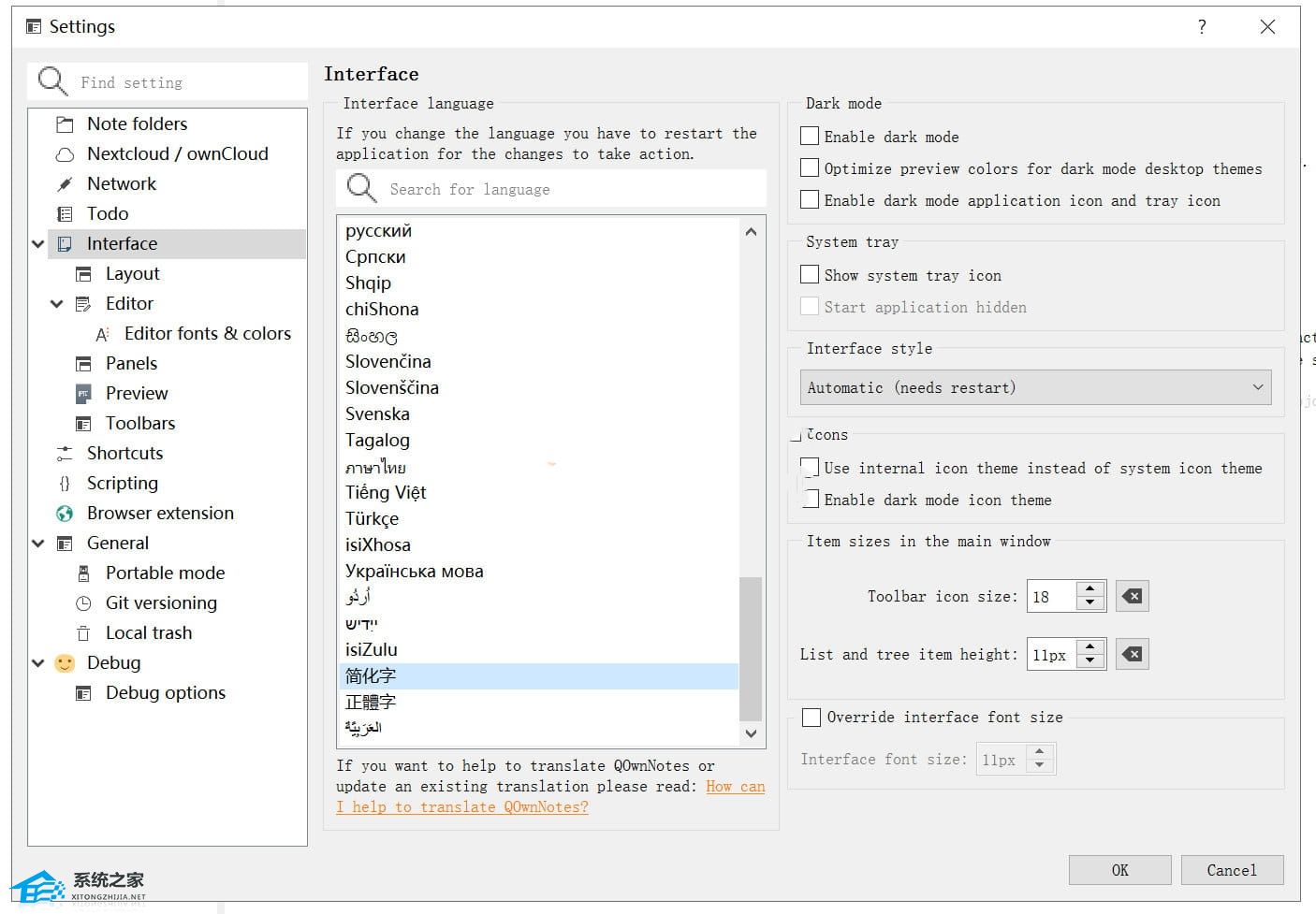Open the Interface style dropdown
This screenshot has width=1316, height=914.
coord(1035,387)
